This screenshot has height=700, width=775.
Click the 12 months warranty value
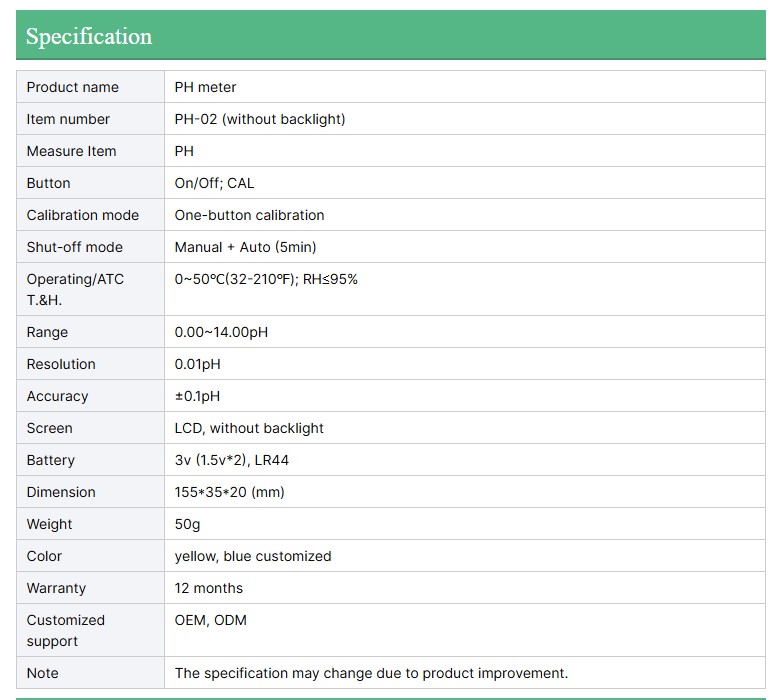pyautogui.click(x=208, y=588)
